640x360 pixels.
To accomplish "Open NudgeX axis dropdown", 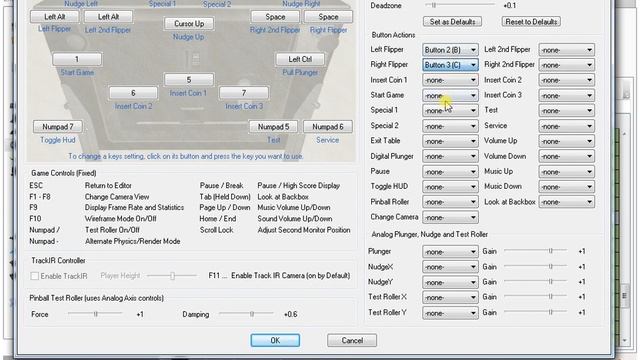I will [450, 267].
